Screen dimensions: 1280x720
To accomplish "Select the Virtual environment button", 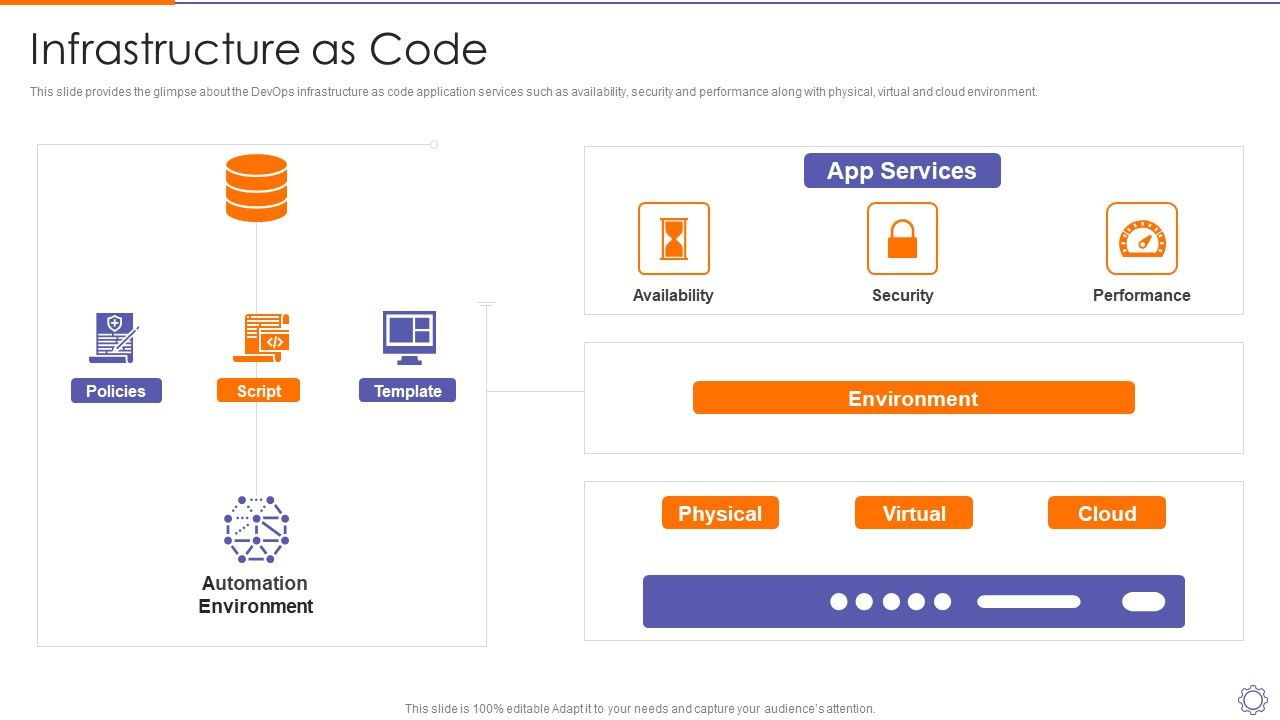I will (914, 513).
